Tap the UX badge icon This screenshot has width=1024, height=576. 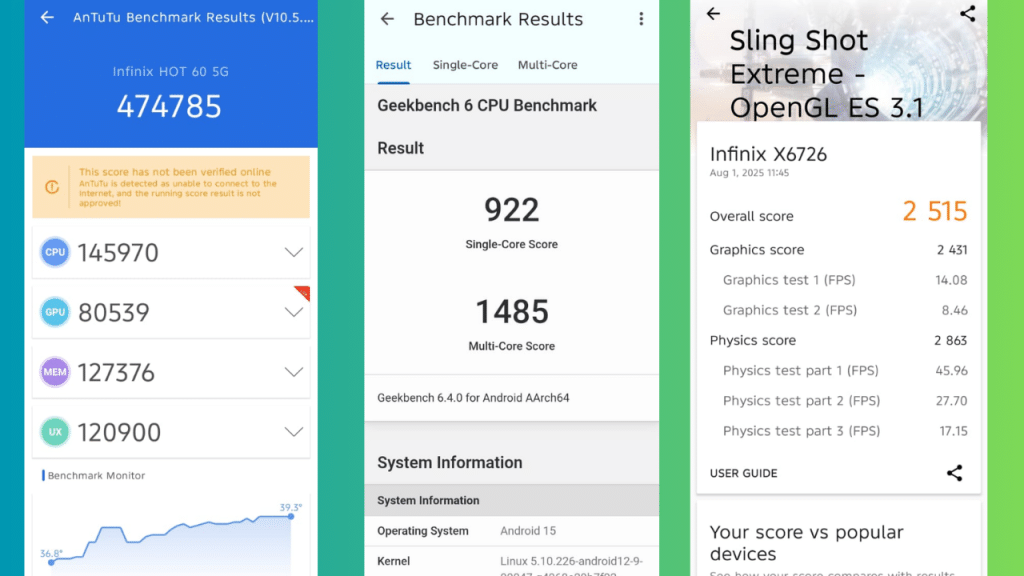coord(55,432)
